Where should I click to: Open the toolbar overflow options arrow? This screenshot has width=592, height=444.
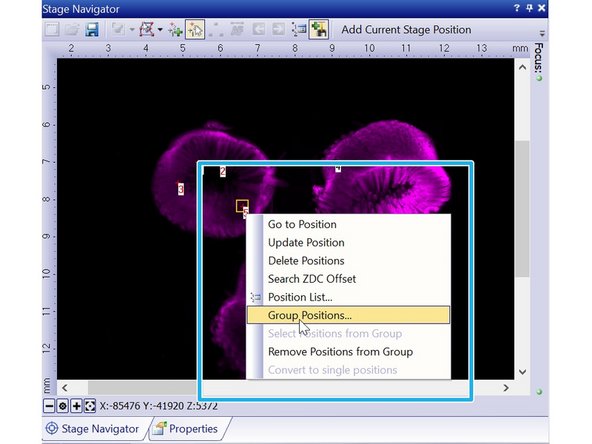click(542, 34)
